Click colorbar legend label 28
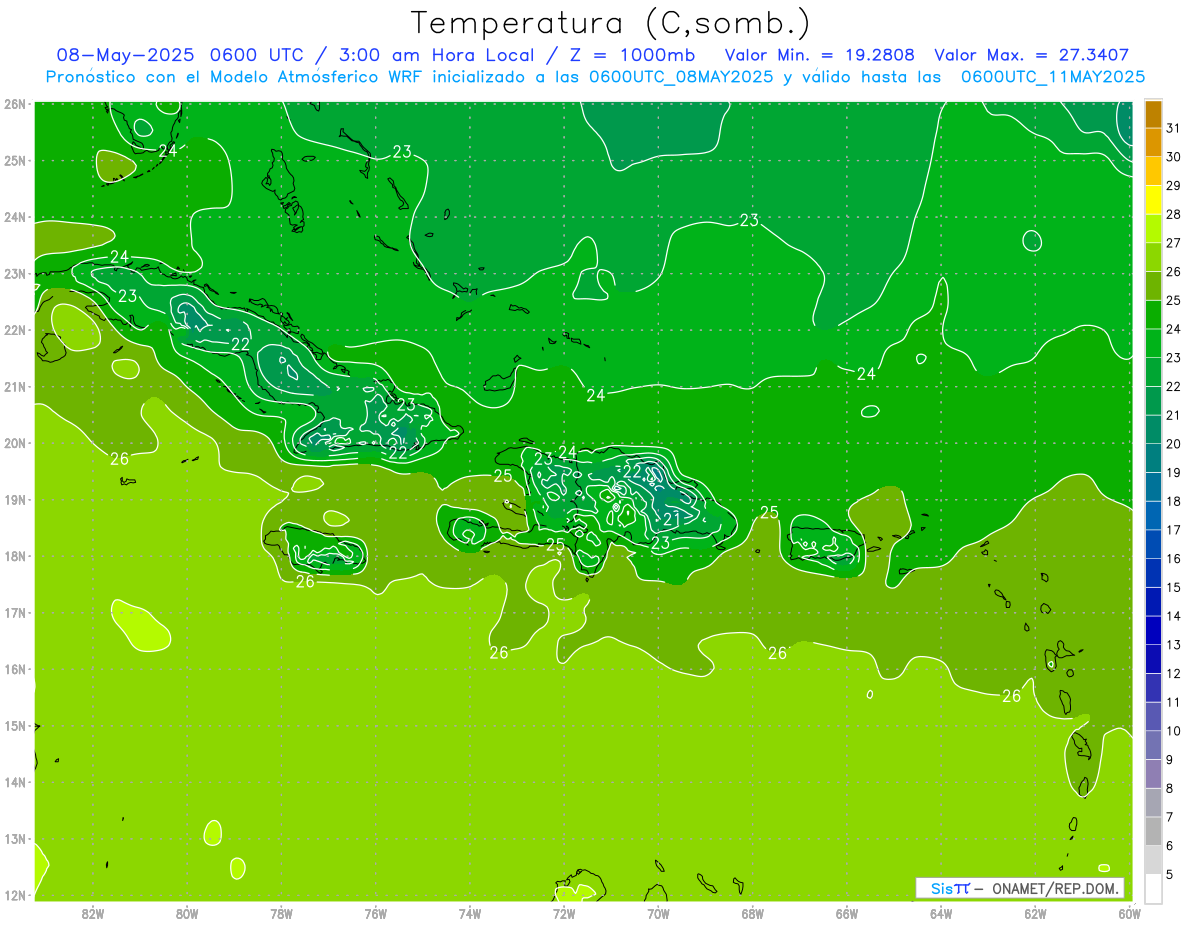 click(x=1173, y=214)
